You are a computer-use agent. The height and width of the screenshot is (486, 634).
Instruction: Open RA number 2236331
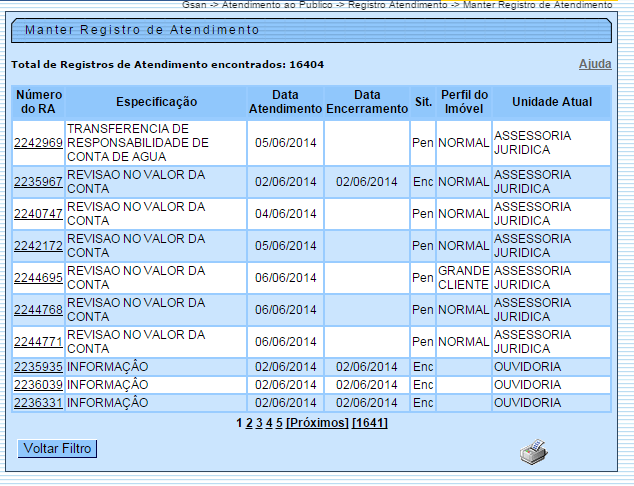pos(38,403)
